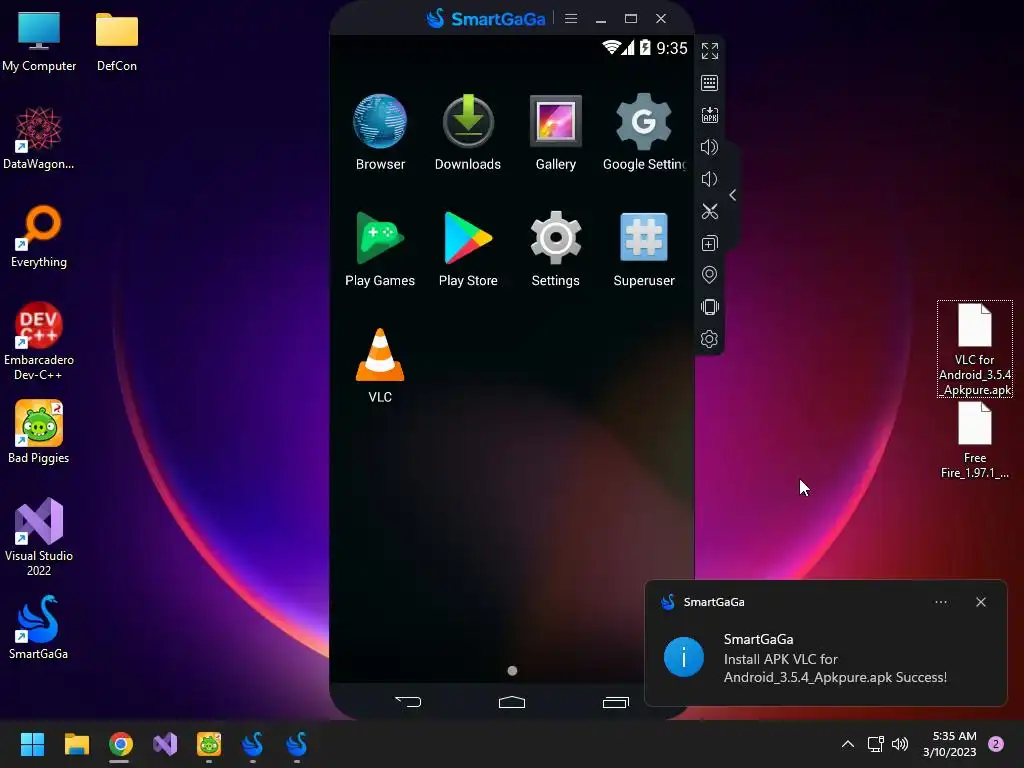Open SmartGaGa sidebar settings gear
Image resolution: width=1024 pixels, height=768 pixels.
click(710, 339)
